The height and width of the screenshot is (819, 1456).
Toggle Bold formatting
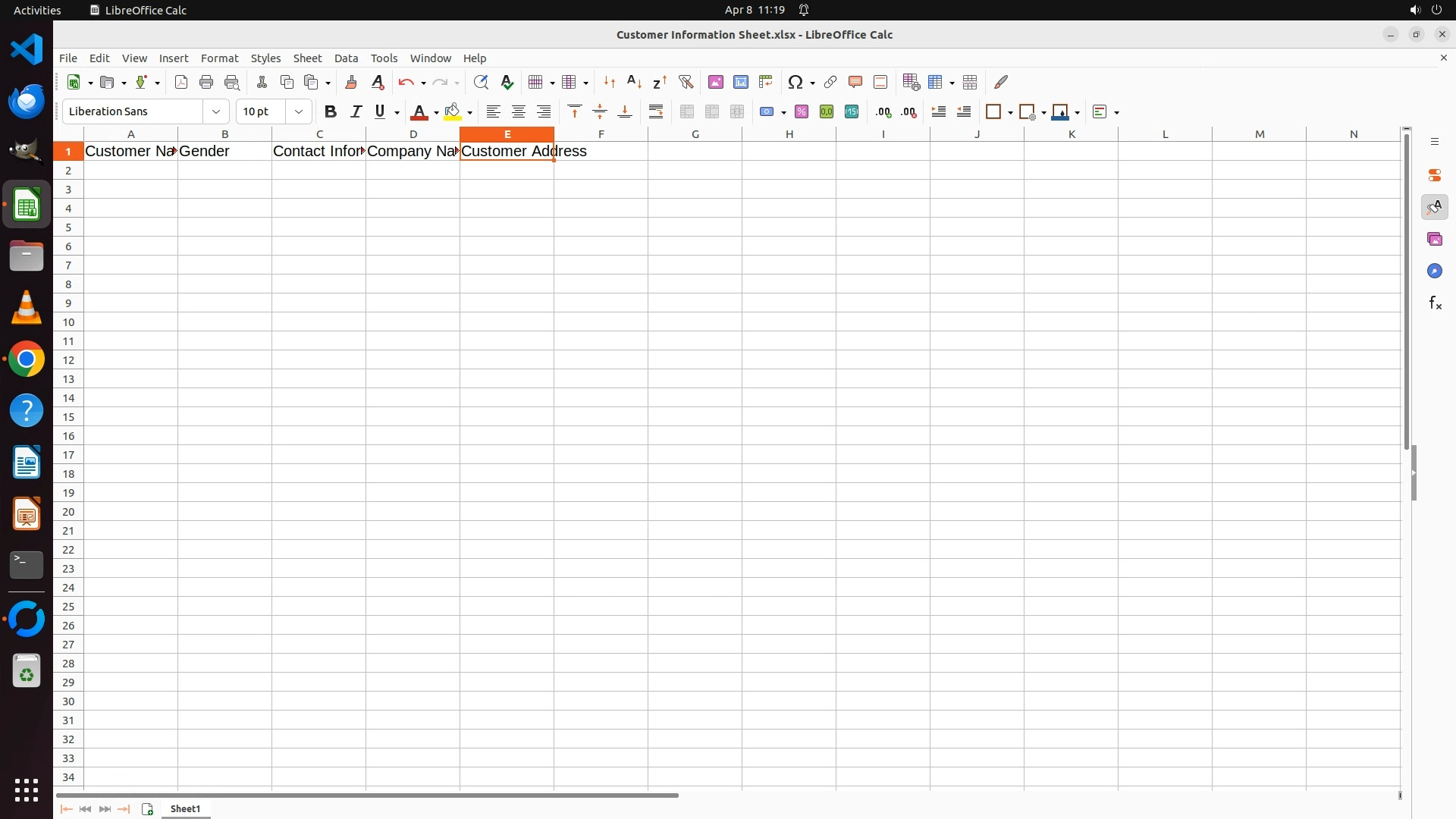tap(330, 111)
